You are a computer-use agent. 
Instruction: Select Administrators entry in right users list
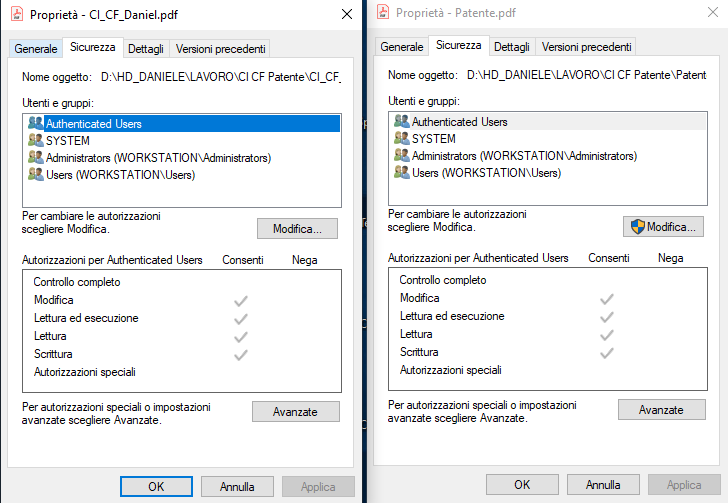tap(525, 156)
